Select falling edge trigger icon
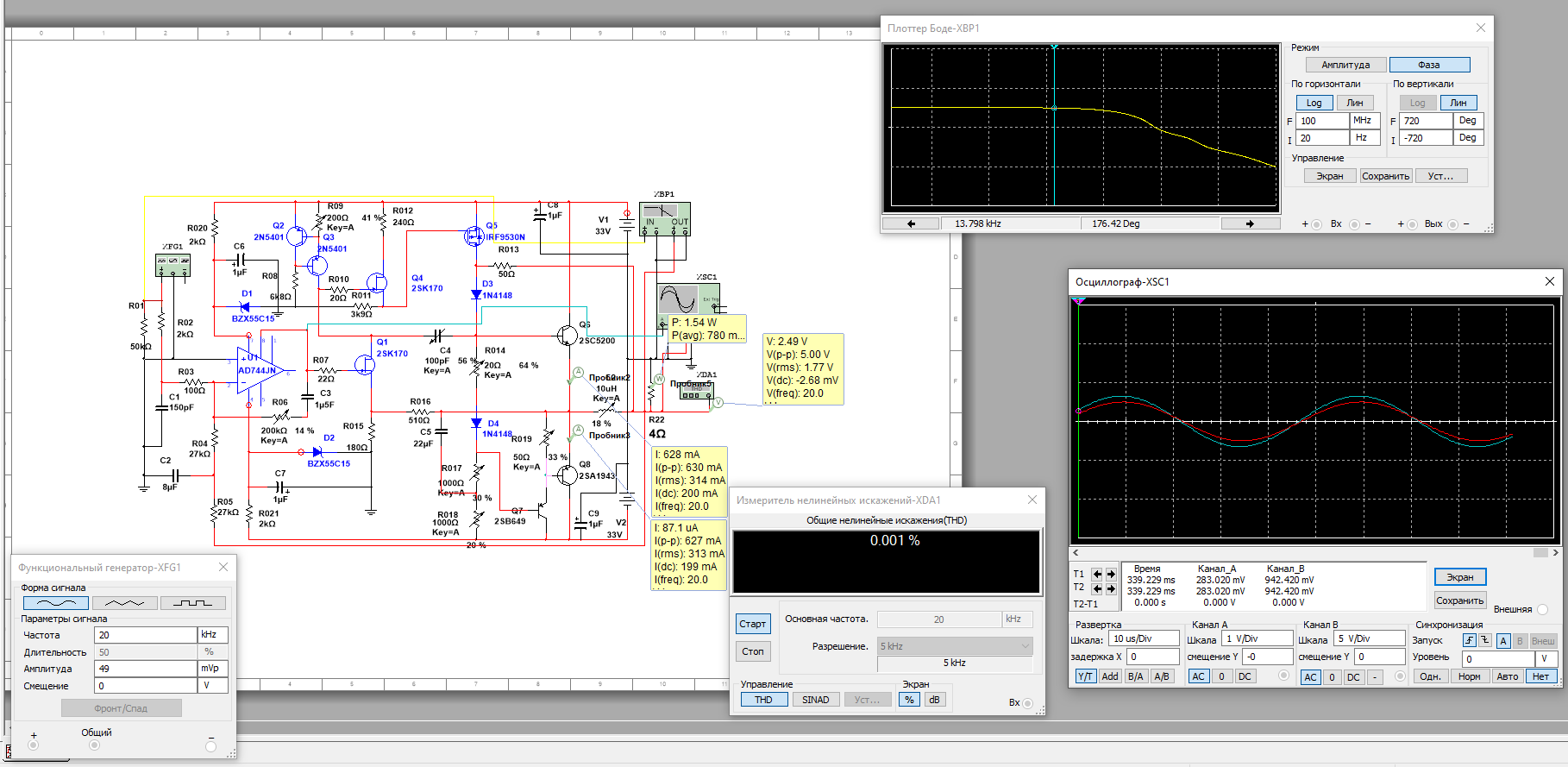 1485,640
